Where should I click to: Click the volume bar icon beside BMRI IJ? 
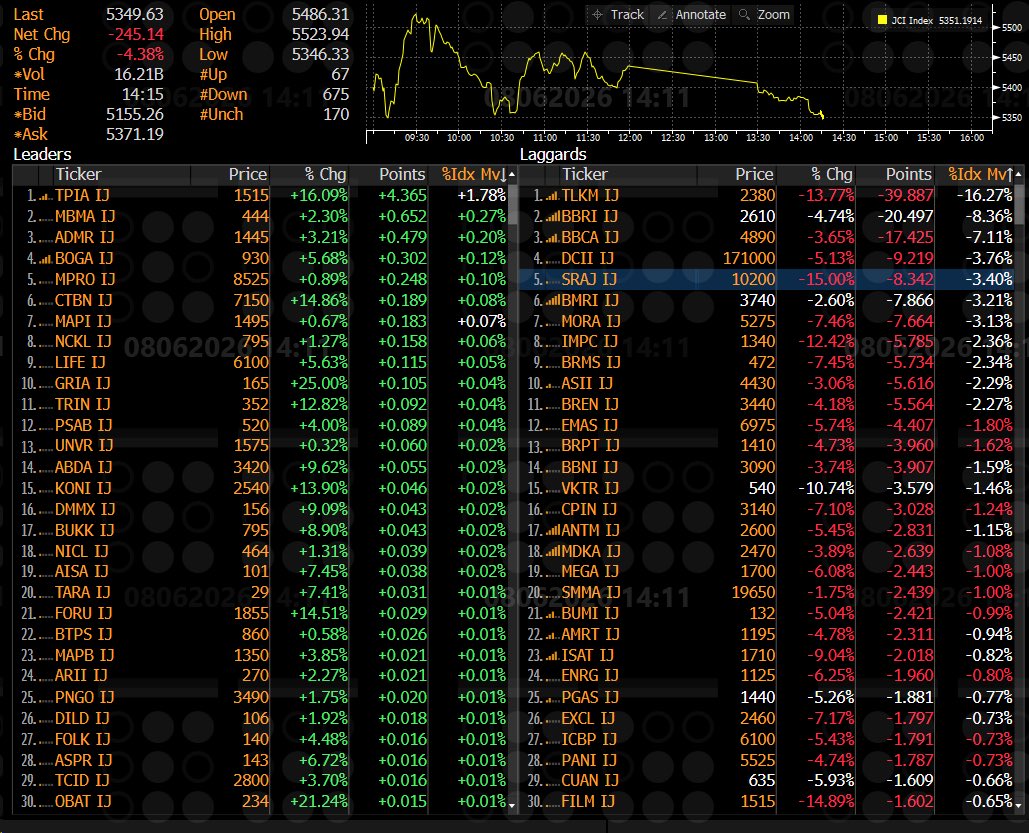[x=552, y=301]
